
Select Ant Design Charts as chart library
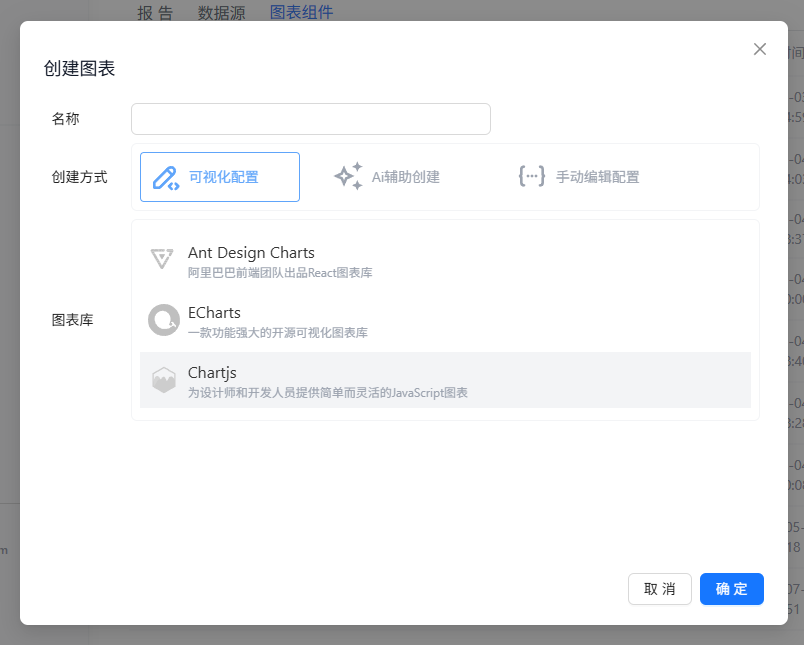coord(445,260)
